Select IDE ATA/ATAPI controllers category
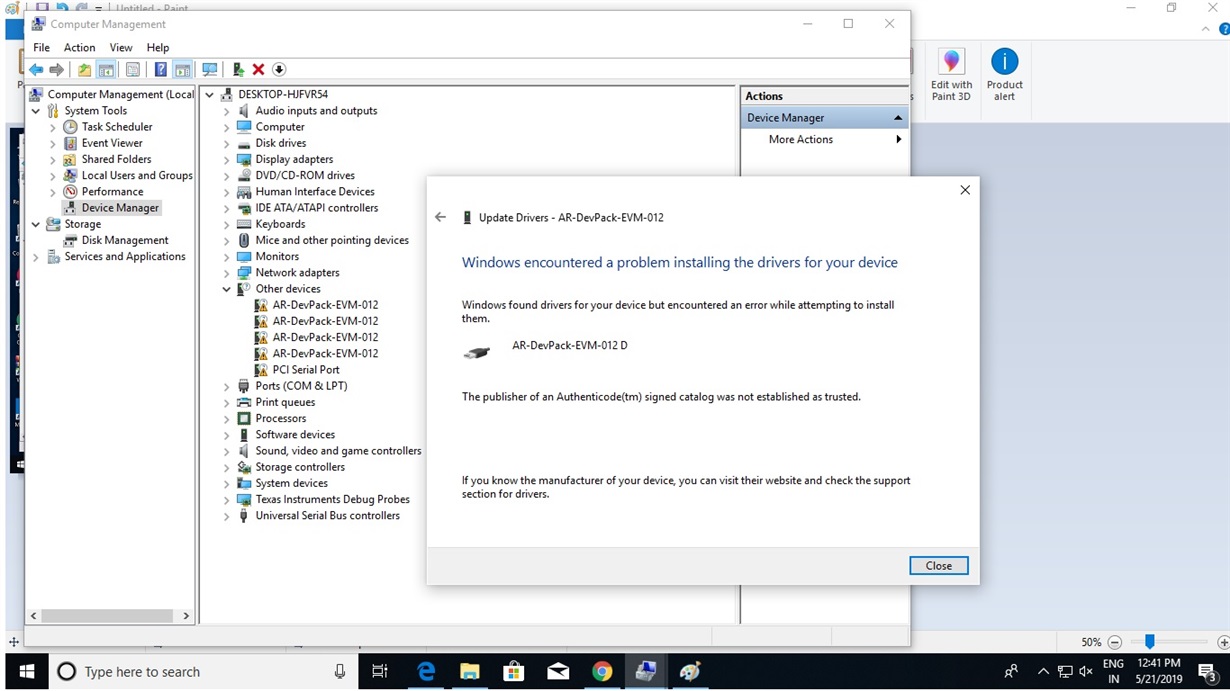 [317, 208]
